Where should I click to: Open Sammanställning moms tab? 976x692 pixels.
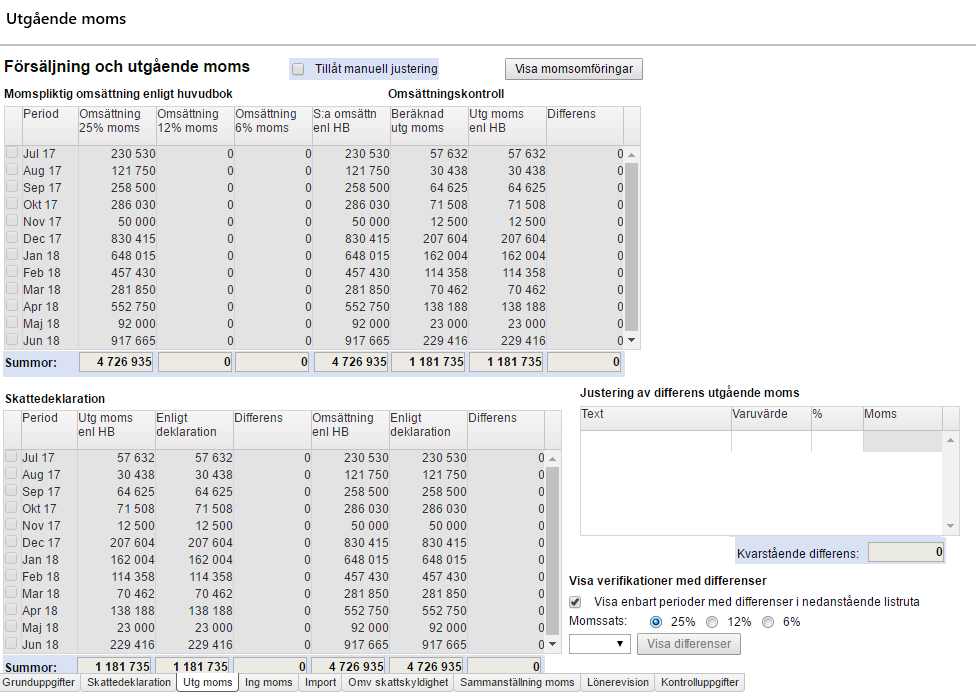(517, 682)
